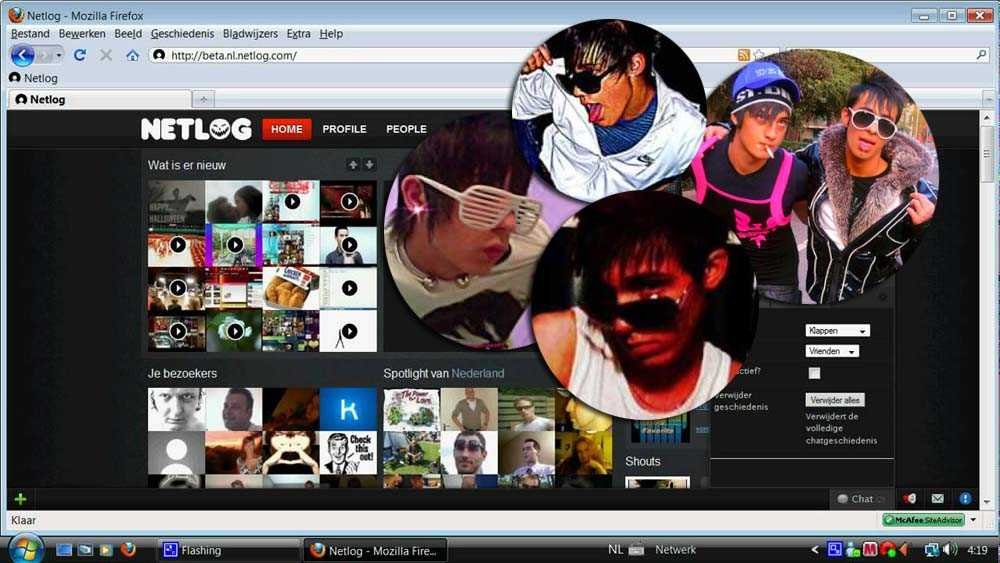Launch Firefox from the quick launch bar

pyautogui.click(x=128, y=550)
